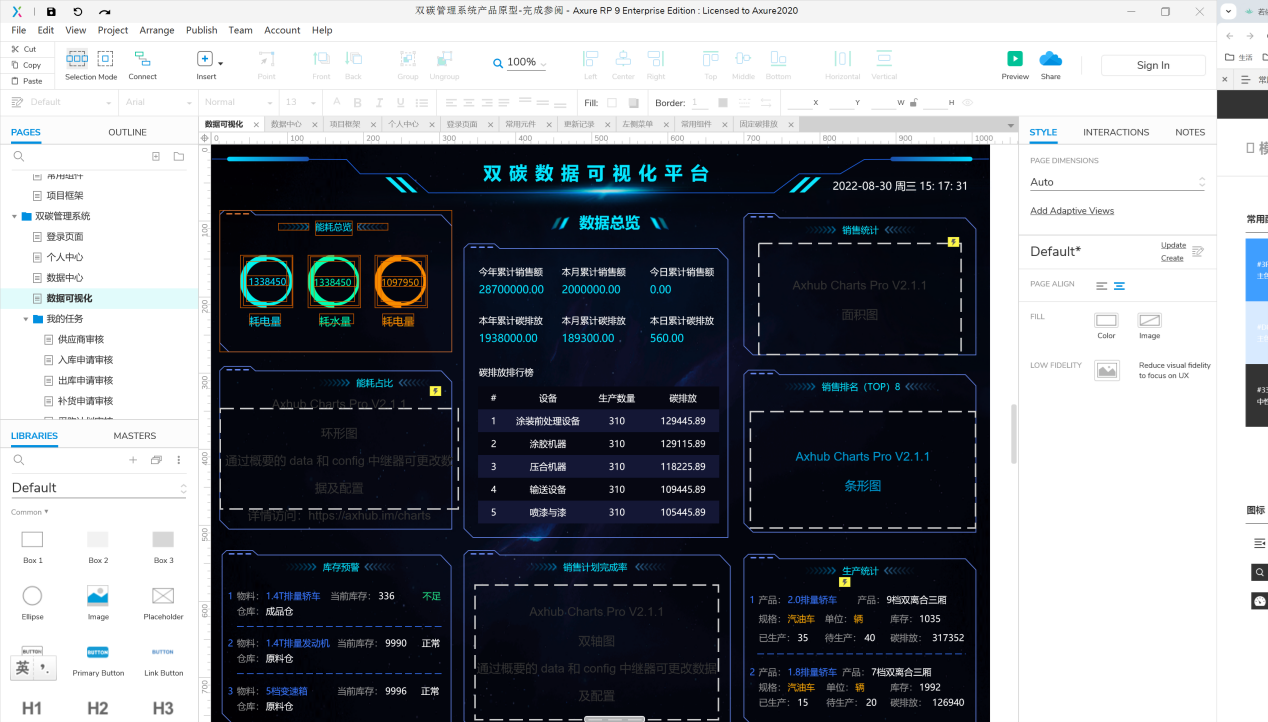The width and height of the screenshot is (1268, 722).
Task: Open the Publish menu
Action: coord(201,30)
